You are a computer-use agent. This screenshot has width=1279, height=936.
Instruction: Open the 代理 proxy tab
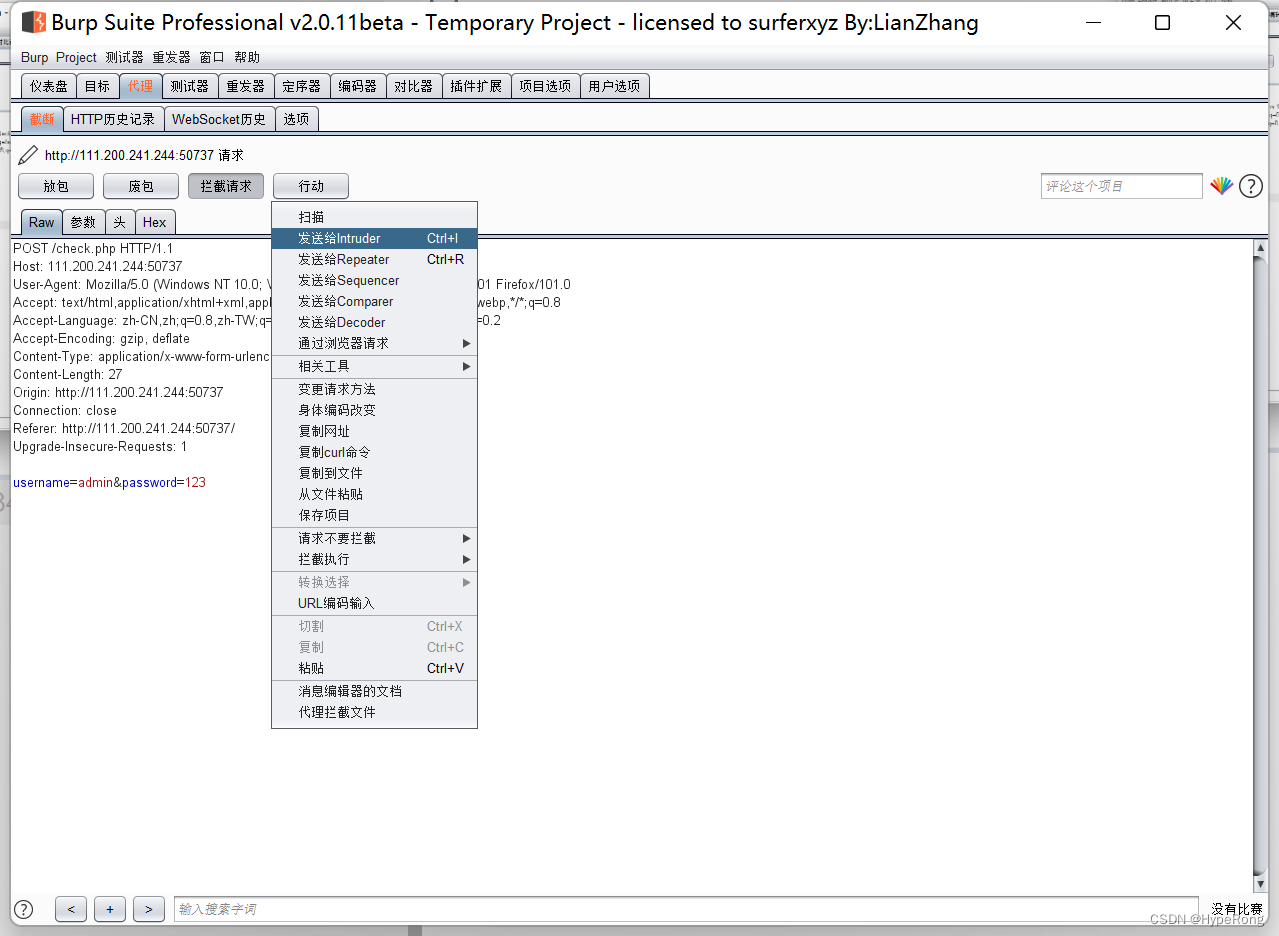141,86
